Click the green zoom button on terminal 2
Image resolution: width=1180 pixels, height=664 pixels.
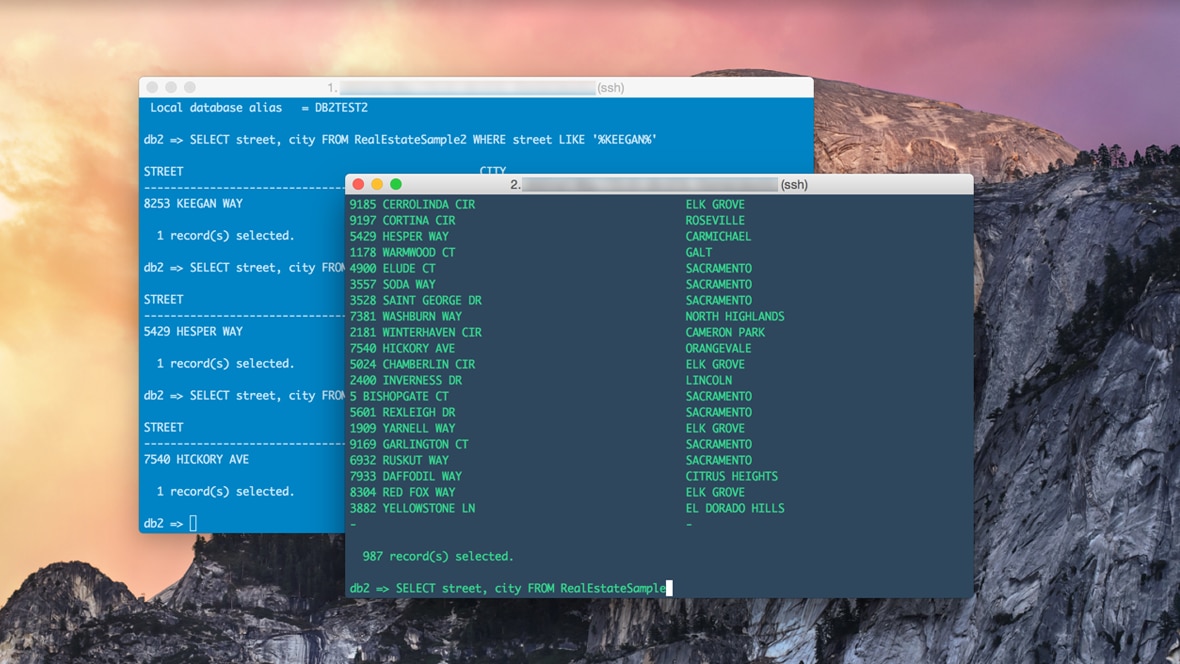396,184
